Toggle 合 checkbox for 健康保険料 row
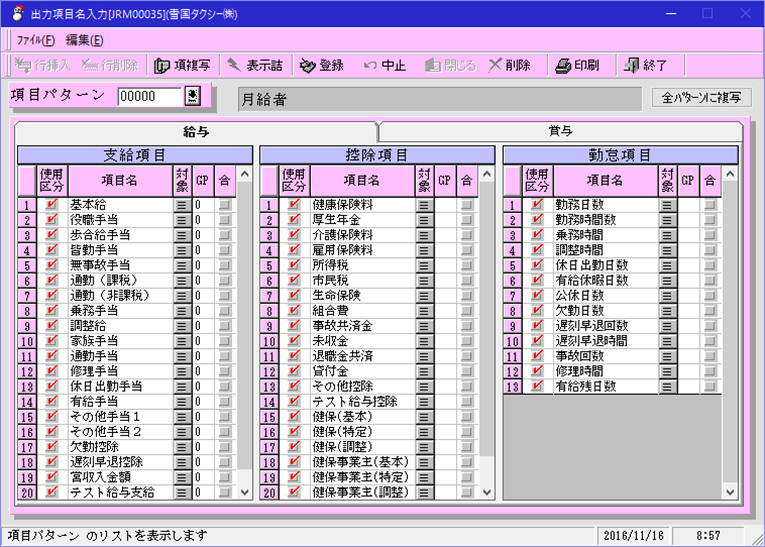This screenshot has width=765, height=547. (466, 205)
